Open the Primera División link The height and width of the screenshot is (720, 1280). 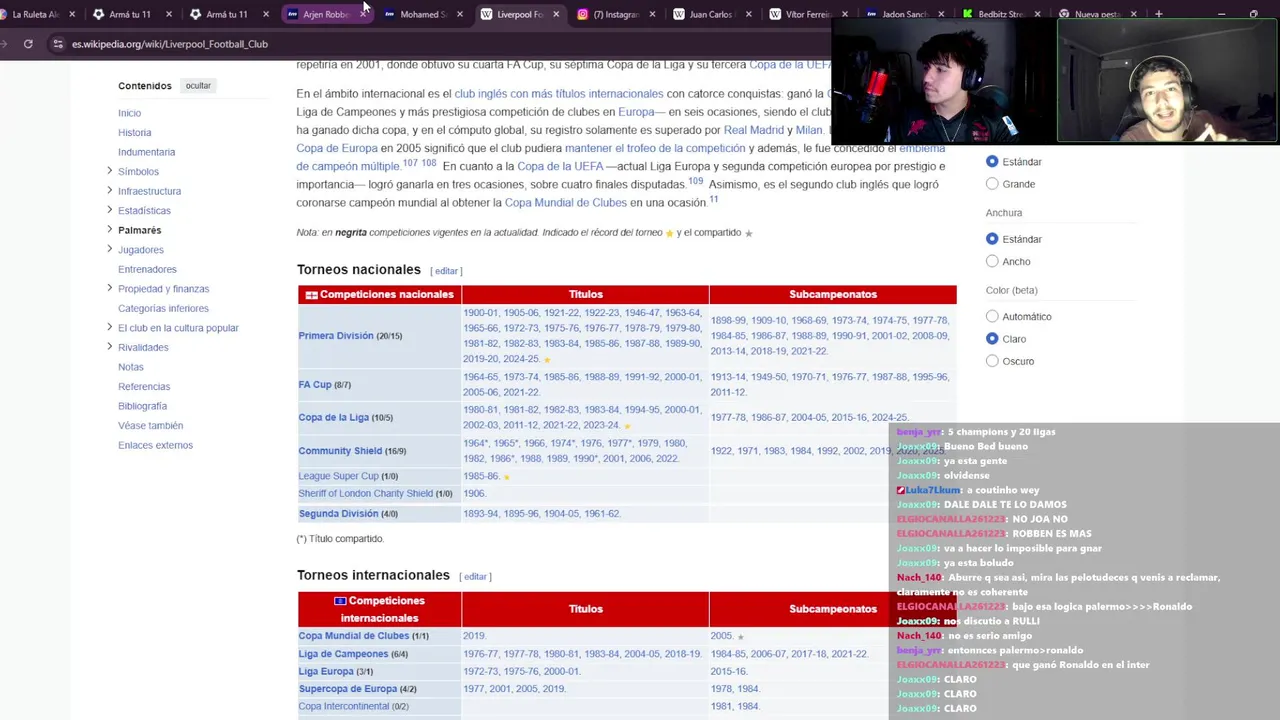[x=336, y=336]
